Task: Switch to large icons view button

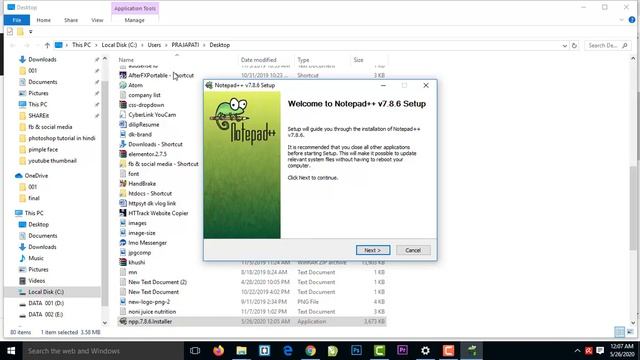Action: pyautogui.click(x=630, y=332)
